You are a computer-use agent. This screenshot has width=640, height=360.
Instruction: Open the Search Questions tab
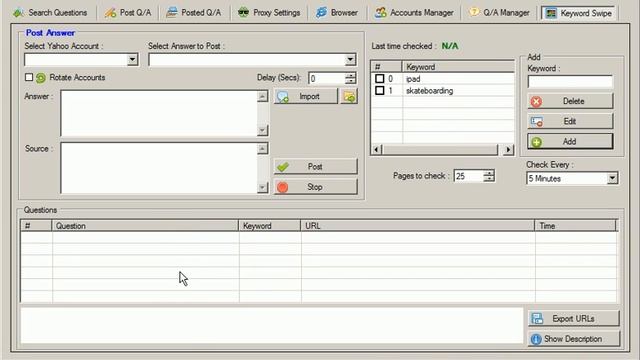coord(51,13)
